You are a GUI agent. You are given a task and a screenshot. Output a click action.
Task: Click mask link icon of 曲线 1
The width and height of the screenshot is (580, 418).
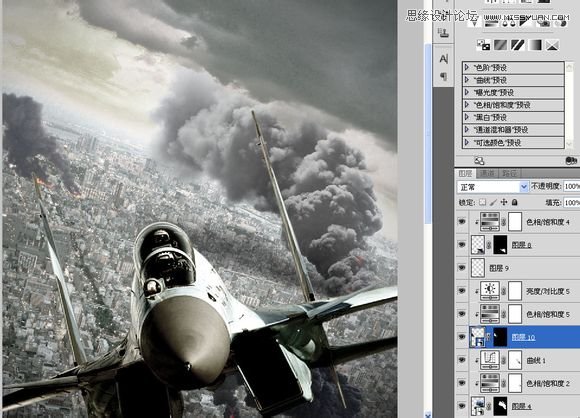[x=504, y=360]
